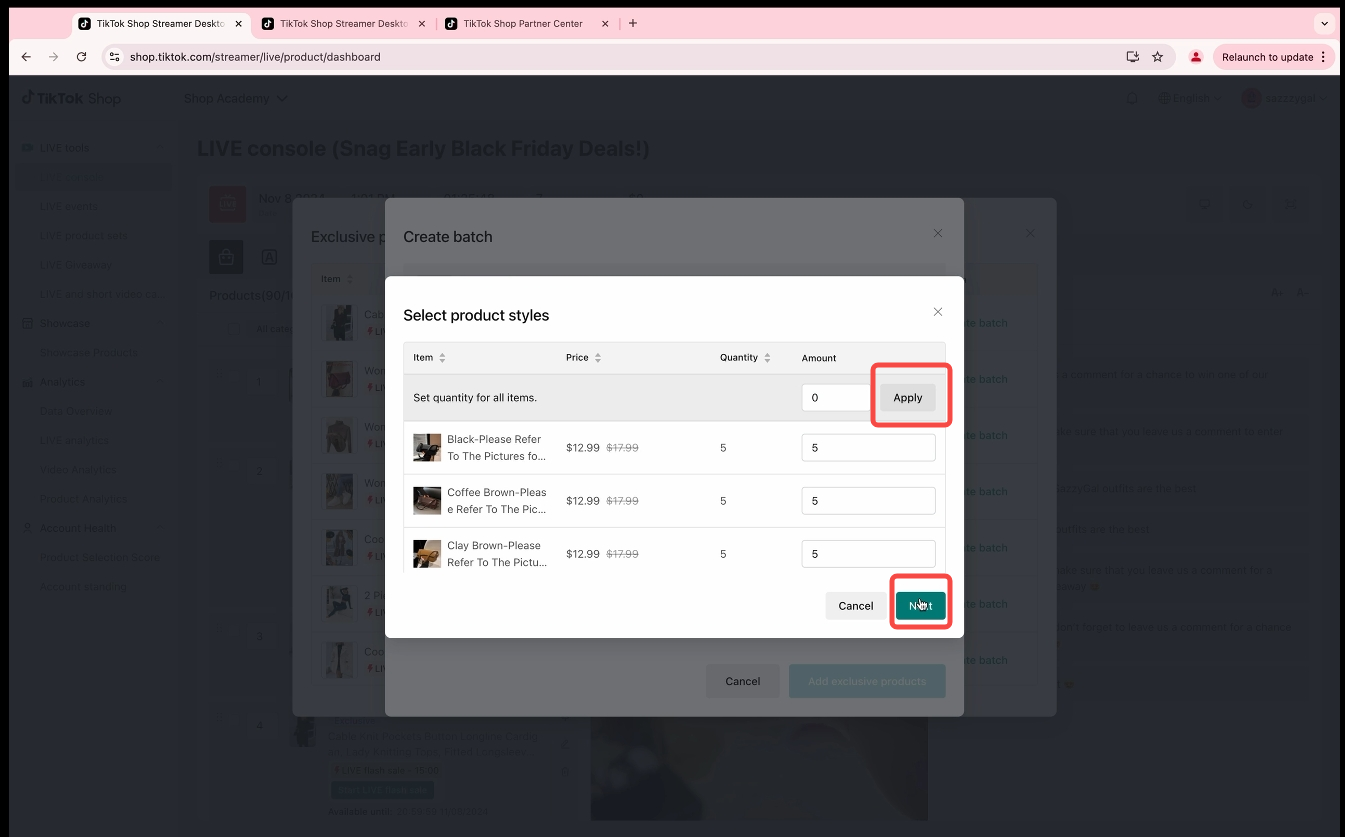Click the green Next button
Screen dimensions: 1345x837
pos(920,606)
